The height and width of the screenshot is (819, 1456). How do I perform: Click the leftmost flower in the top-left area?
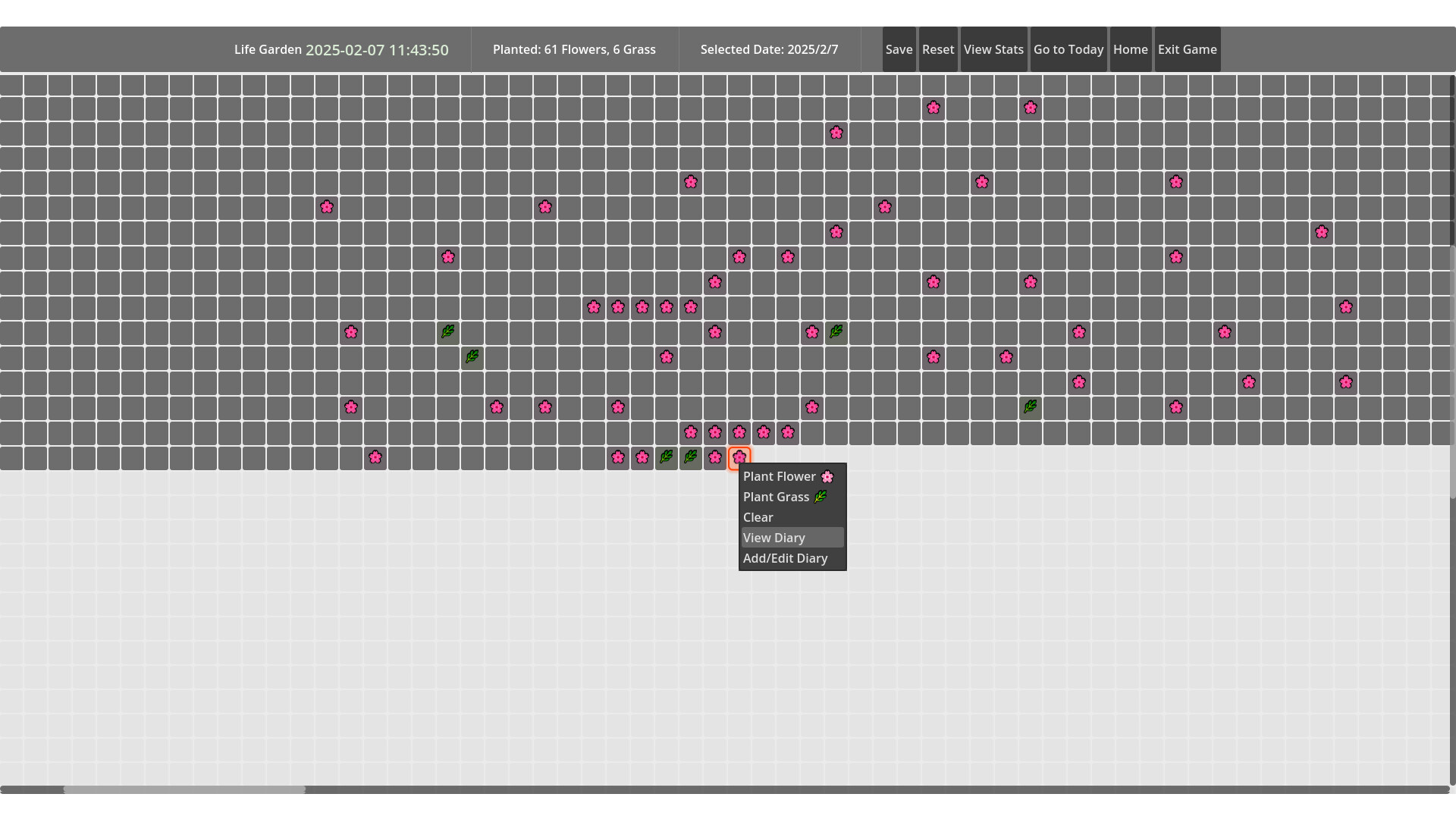(x=327, y=207)
